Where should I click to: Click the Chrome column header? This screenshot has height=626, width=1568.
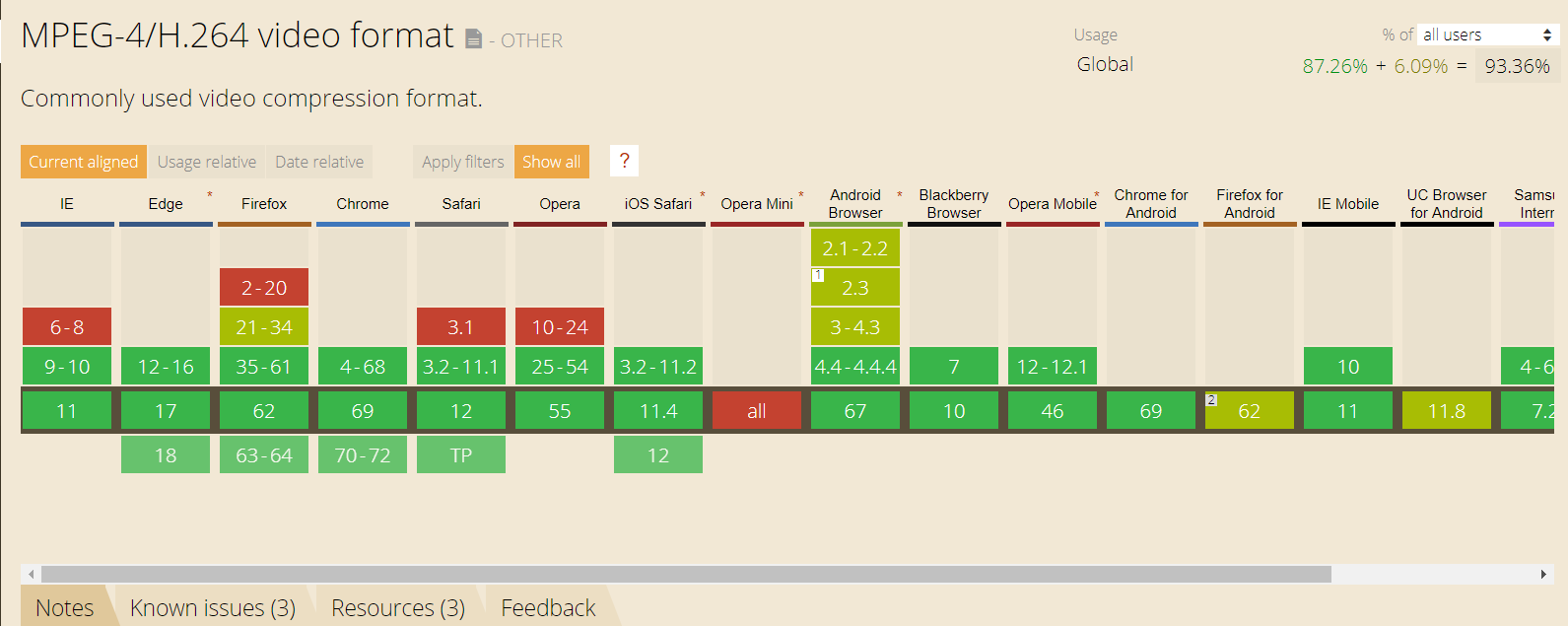pyautogui.click(x=363, y=204)
